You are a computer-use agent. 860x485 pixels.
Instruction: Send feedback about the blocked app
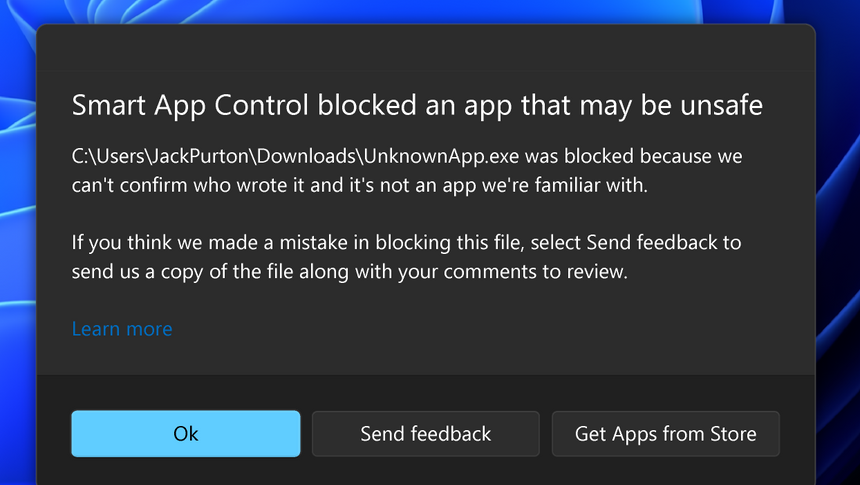pos(426,433)
